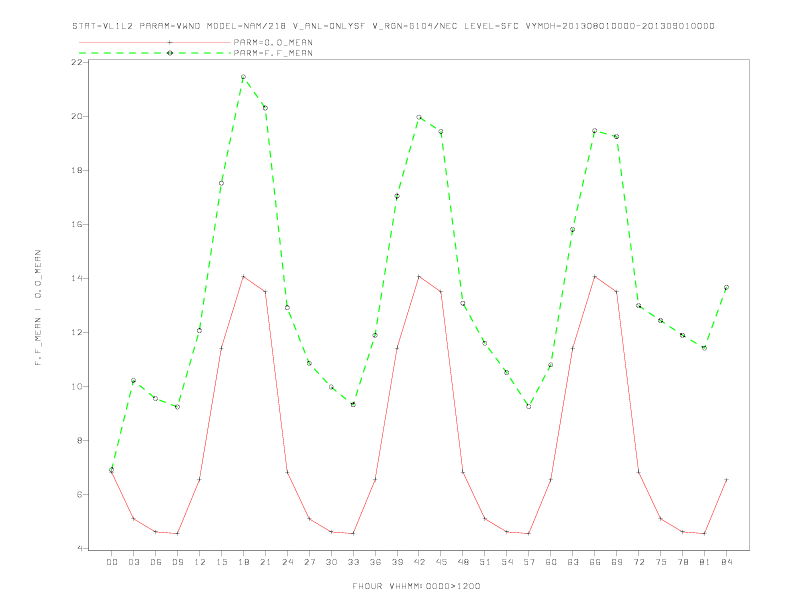
Task: Click the x-axis hour label 84
Action: click(727, 562)
